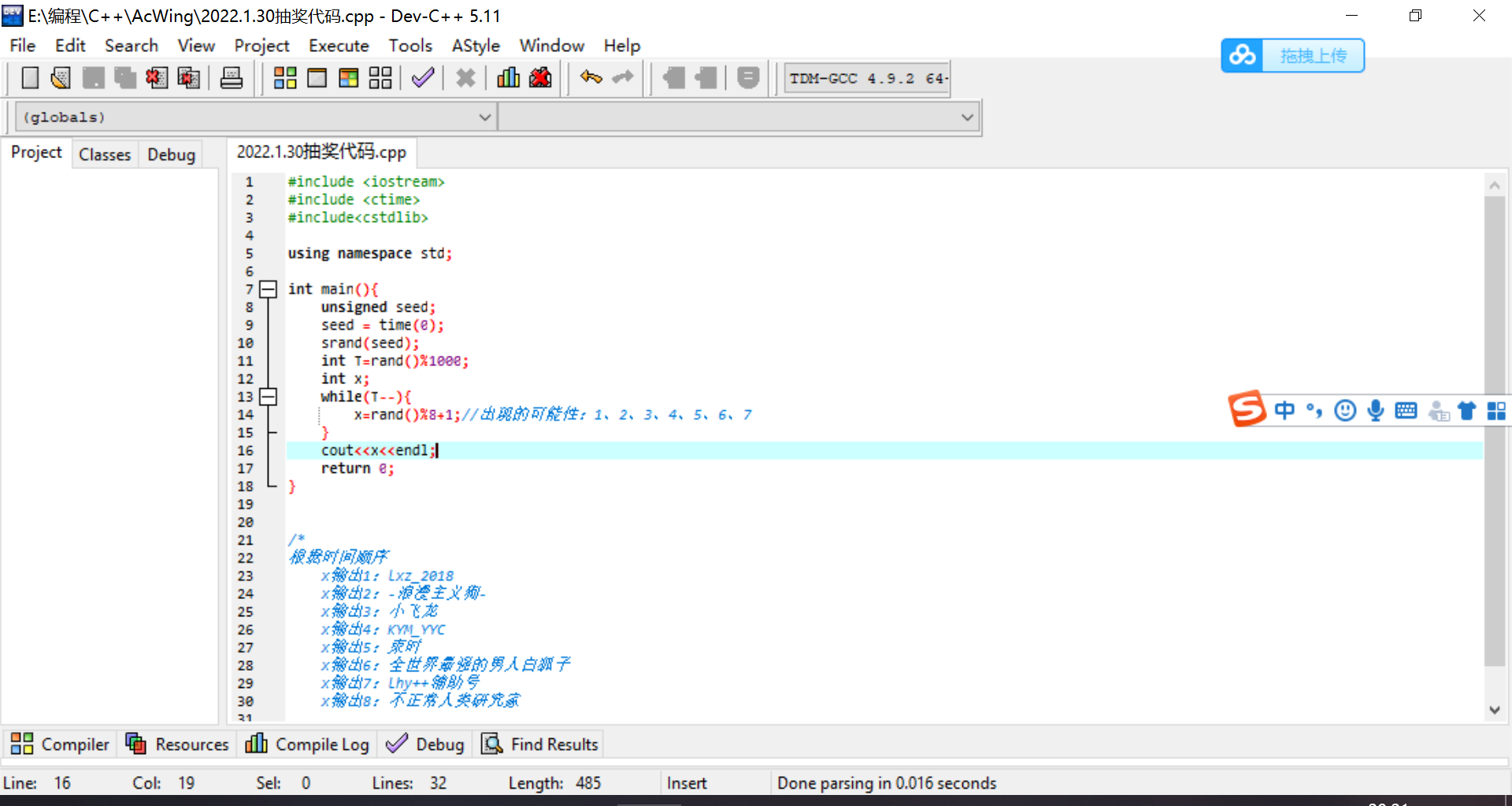
Task: Click the Unindent toolbar icon
Action: point(706,78)
